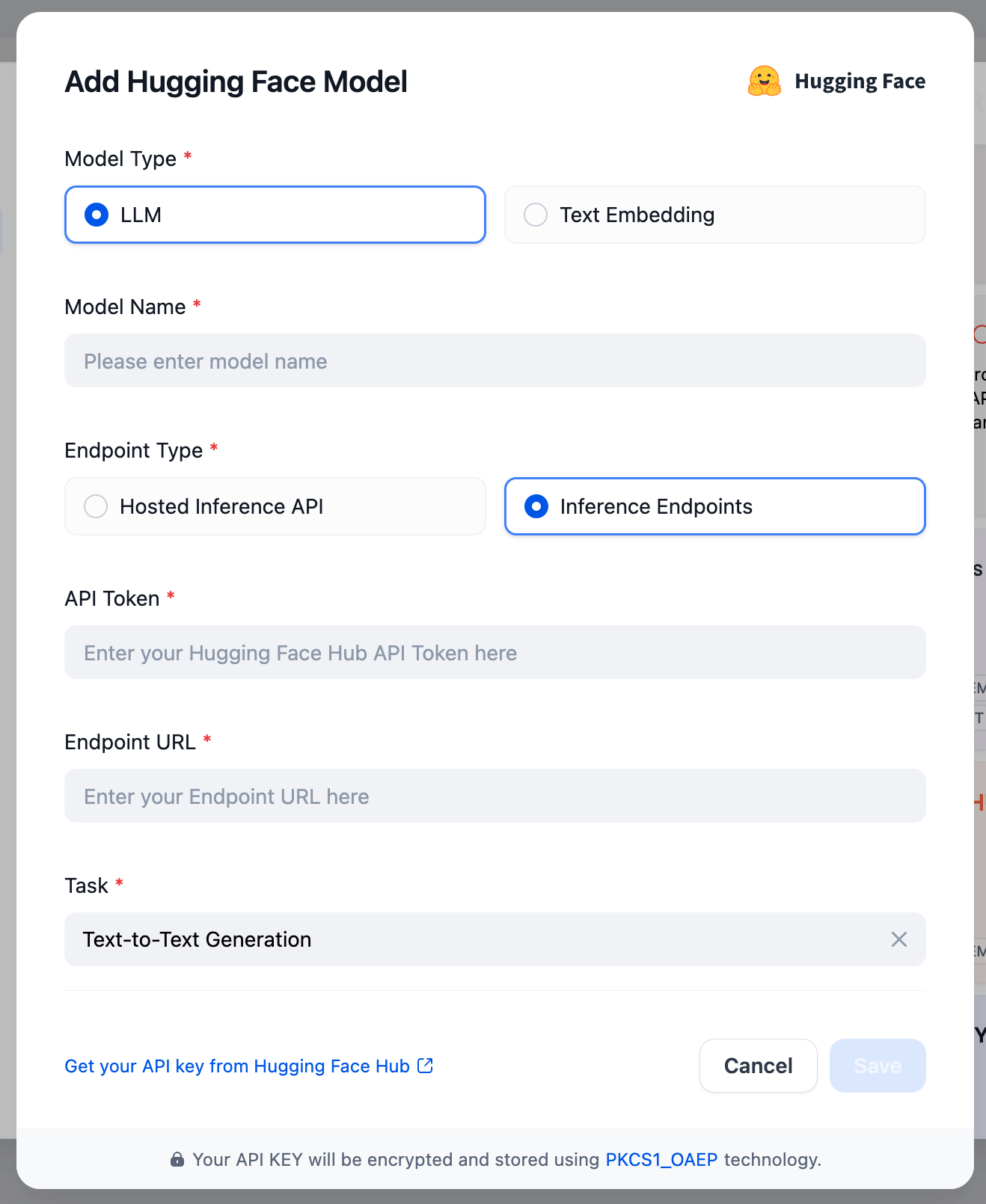This screenshot has height=1204, width=986.
Task: Click the Hugging Face emoji logo
Action: click(764, 81)
